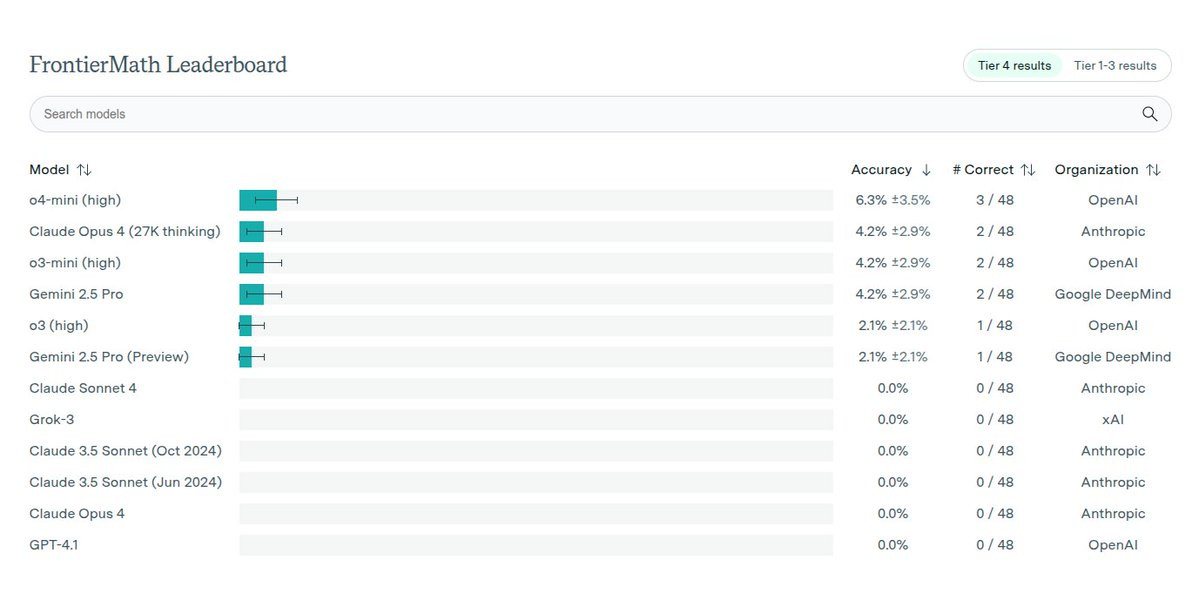Select o3 (high) model name
1199x607 pixels.
point(59,326)
